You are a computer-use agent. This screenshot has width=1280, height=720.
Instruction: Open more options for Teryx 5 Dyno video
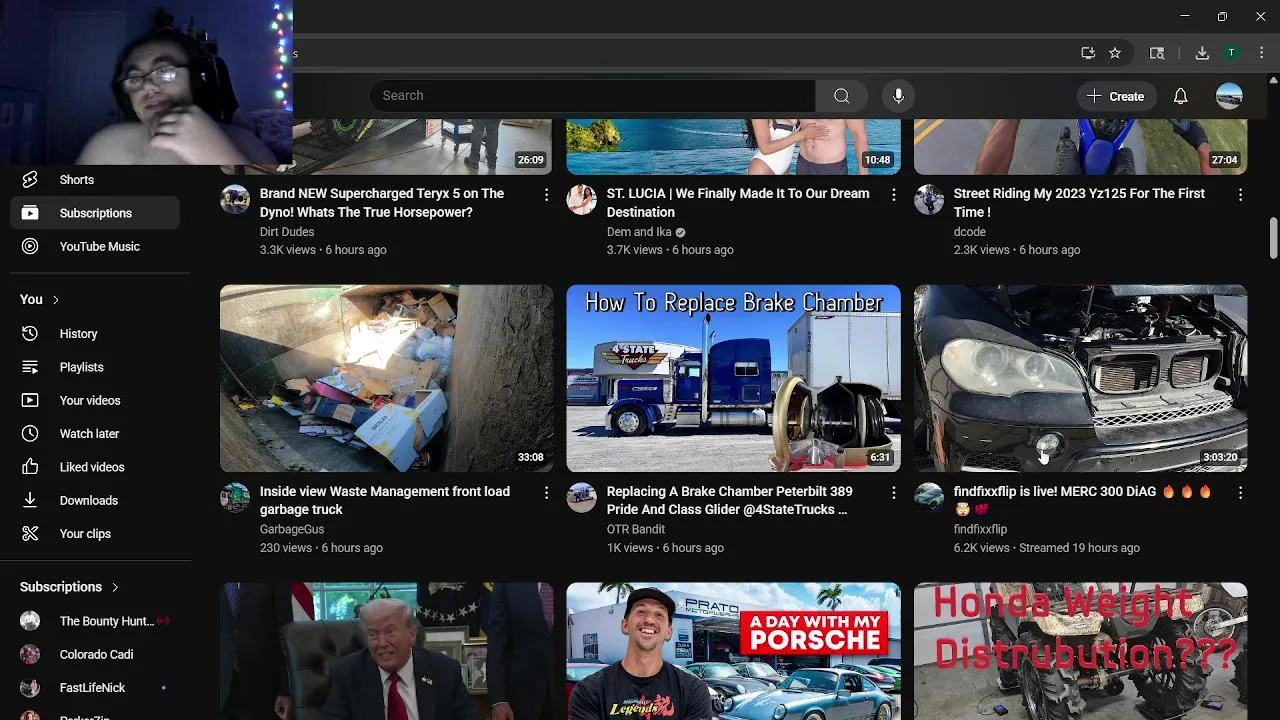click(546, 195)
